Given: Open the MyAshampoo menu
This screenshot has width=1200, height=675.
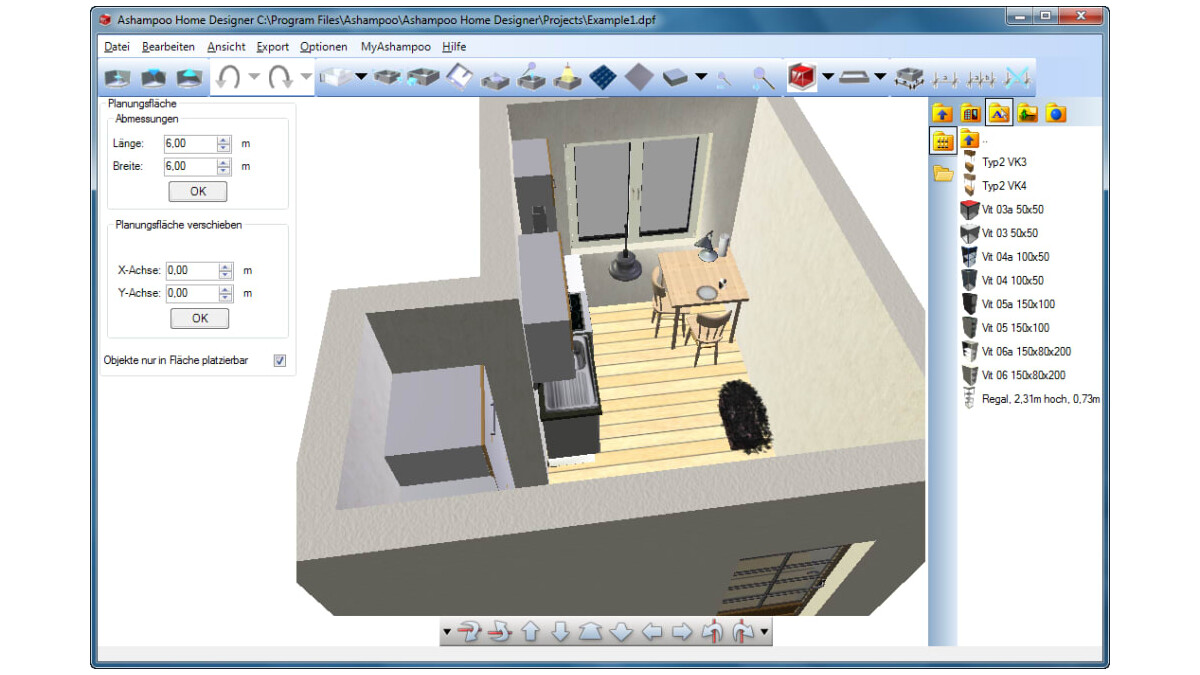Looking at the screenshot, I should click(396, 47).
